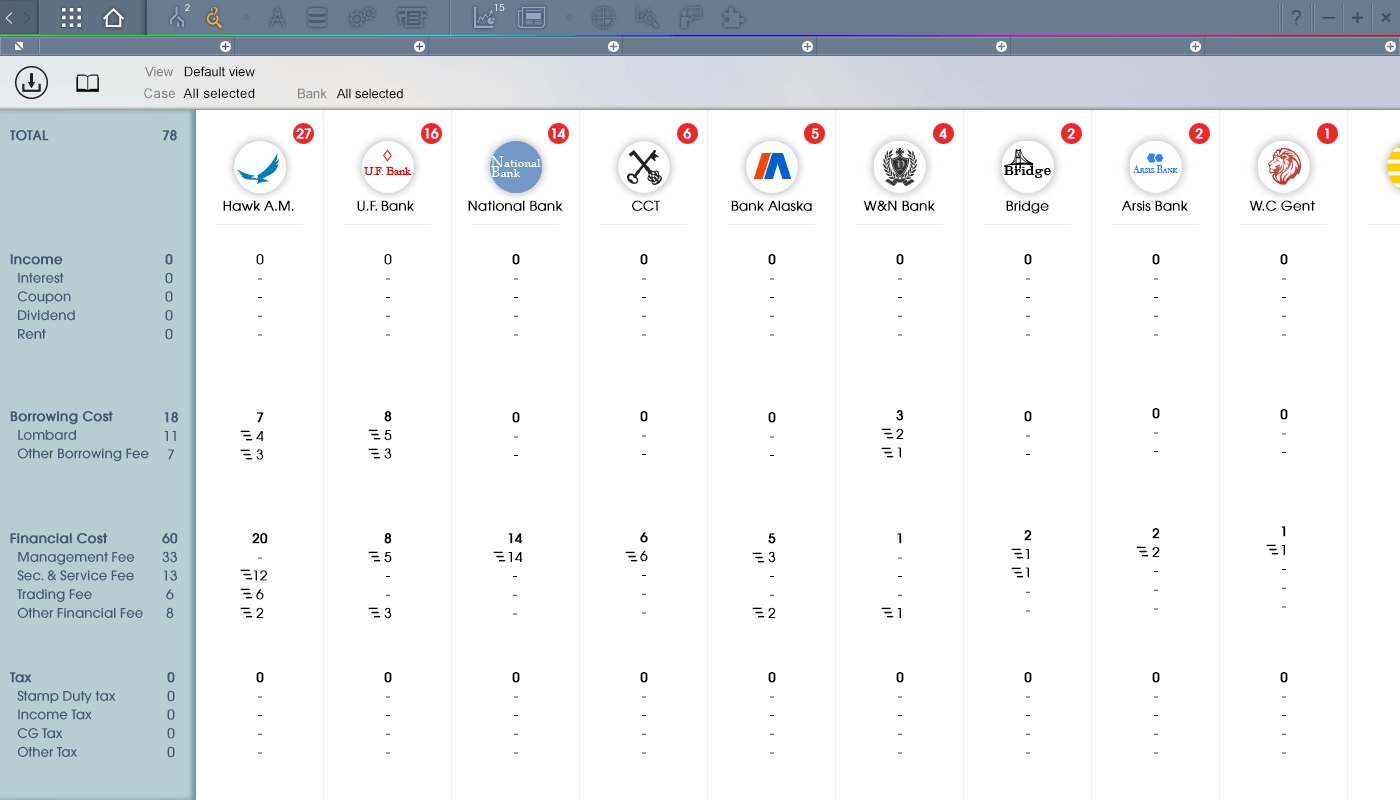Select the CCT crossed keys logo

click(644, 166)
